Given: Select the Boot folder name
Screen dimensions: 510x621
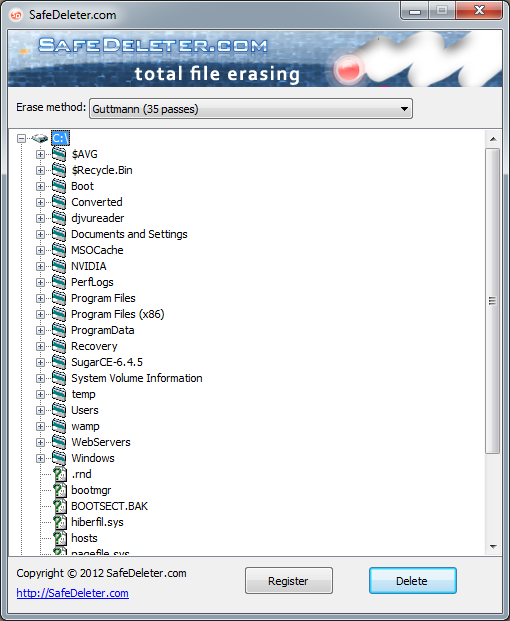Looking at the screenshot, I should [82, 186].
